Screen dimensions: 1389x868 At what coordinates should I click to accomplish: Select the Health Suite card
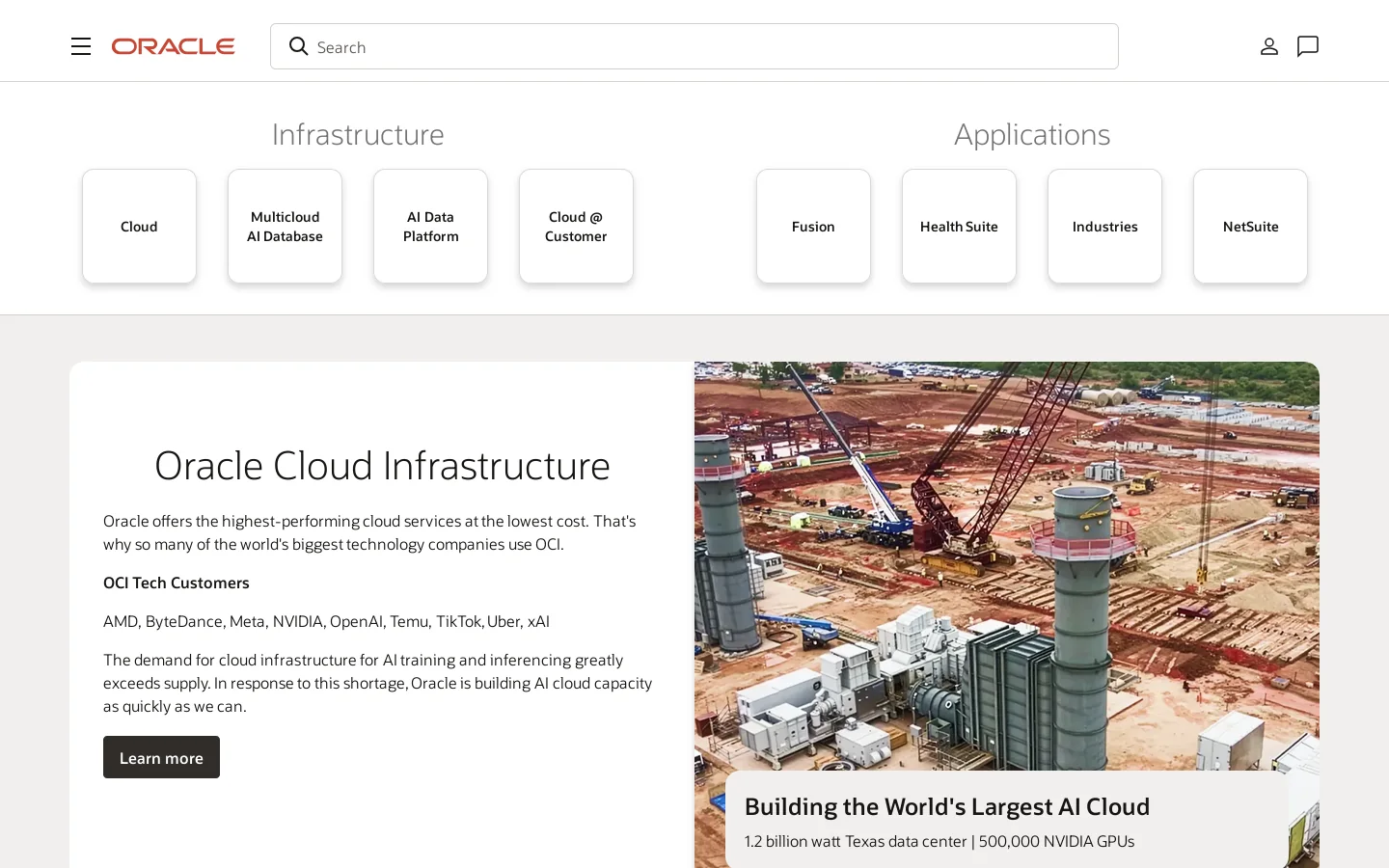pyautogui.click(x=959, y=227)
